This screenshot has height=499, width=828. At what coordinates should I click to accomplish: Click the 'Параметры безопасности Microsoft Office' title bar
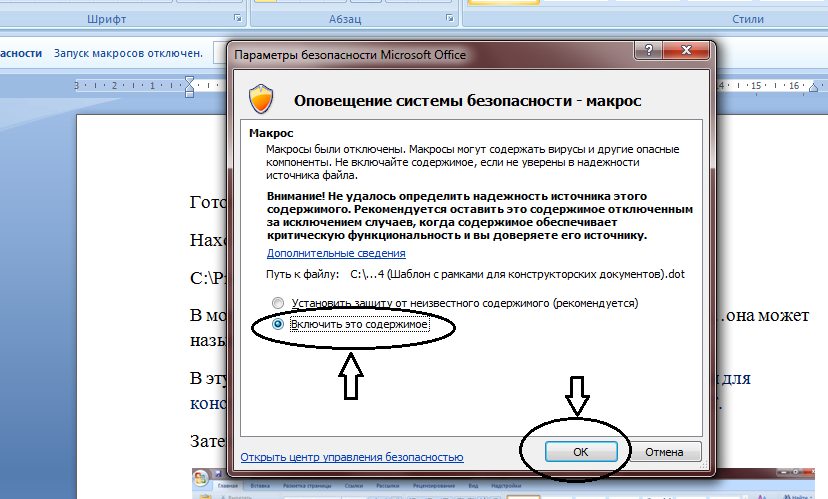[x=350, y=55]
